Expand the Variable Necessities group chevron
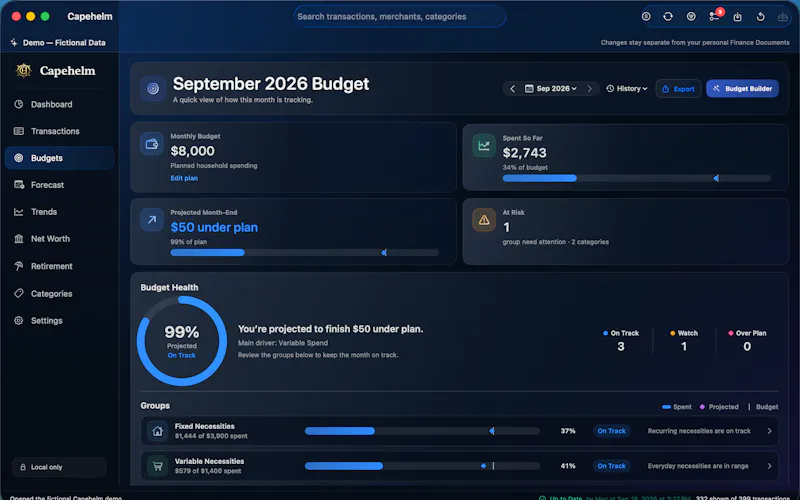The image size is (800, 500). pyautogui.click(x=769, y=466)
